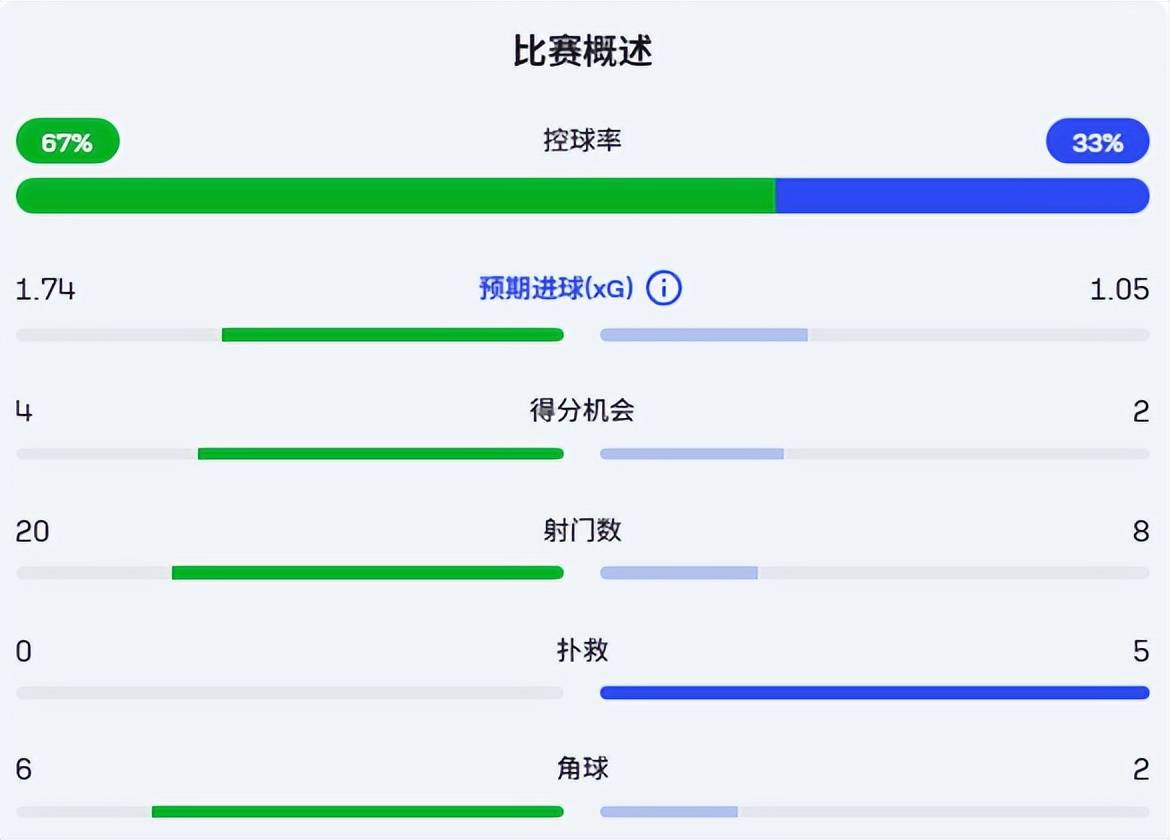Click the home team's corners value 6
This screenshot has width=1170, height=840.
(25, 770)
